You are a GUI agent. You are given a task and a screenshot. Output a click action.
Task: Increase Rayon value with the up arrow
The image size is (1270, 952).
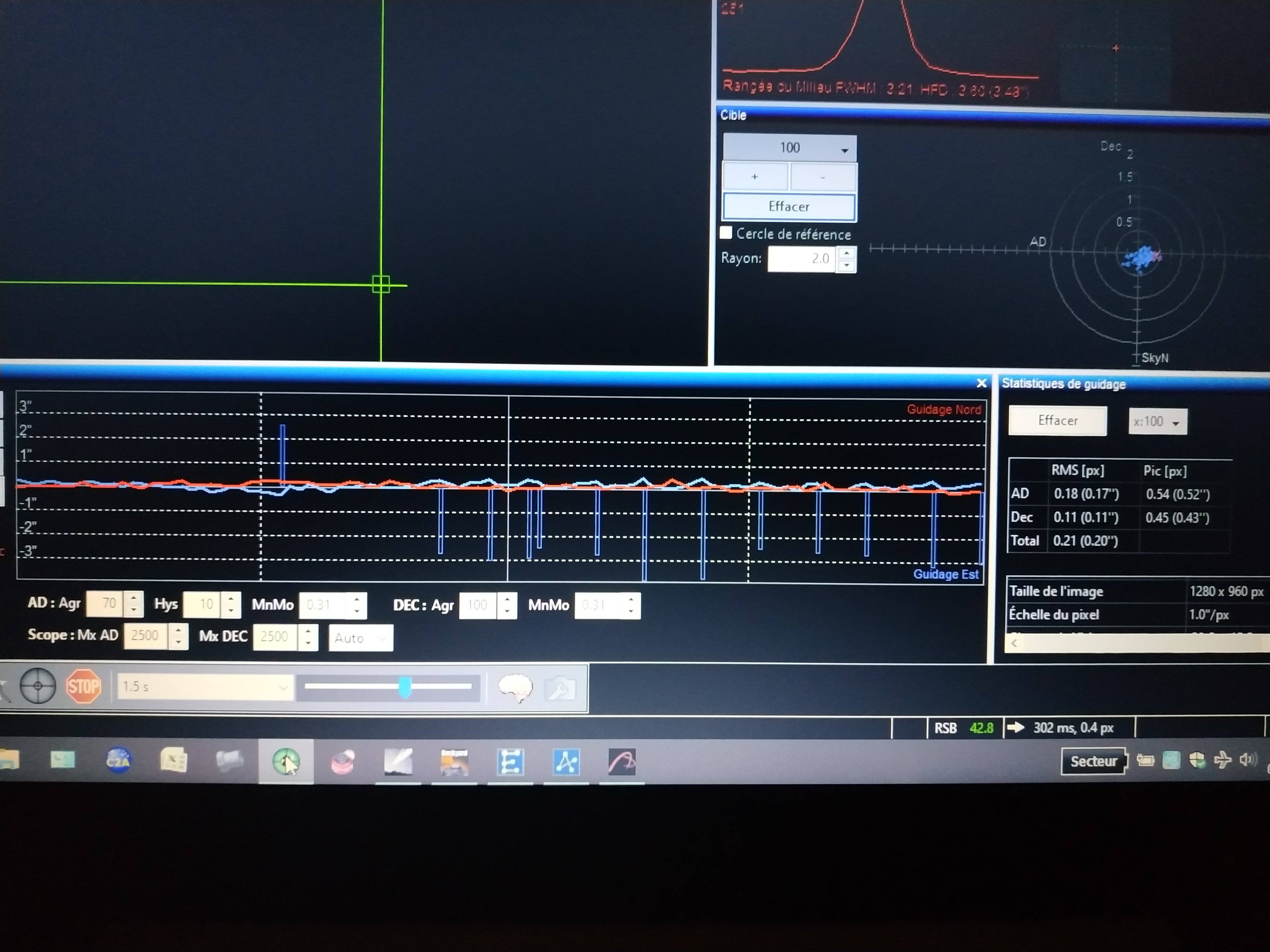tap(846, 253)
